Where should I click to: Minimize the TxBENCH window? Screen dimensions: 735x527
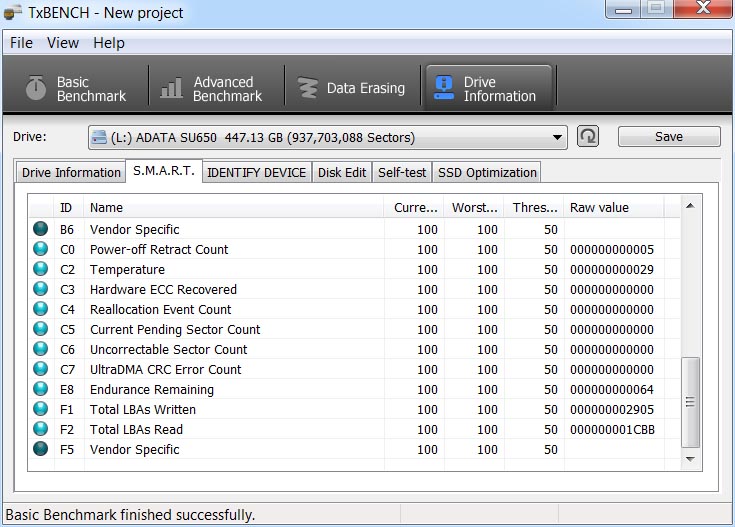point(623,9)
